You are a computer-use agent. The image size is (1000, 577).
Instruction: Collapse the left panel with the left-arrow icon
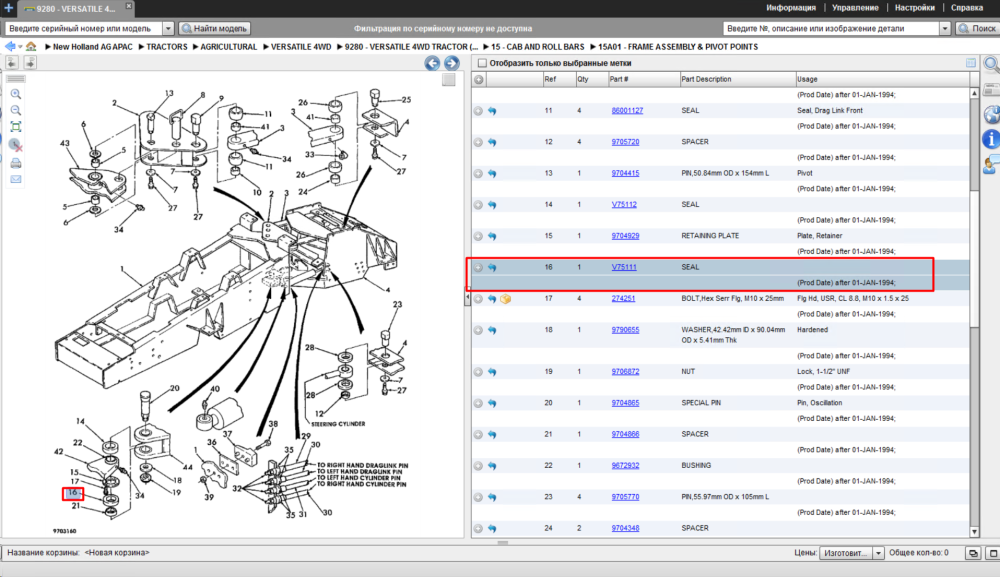click(12, 62)
